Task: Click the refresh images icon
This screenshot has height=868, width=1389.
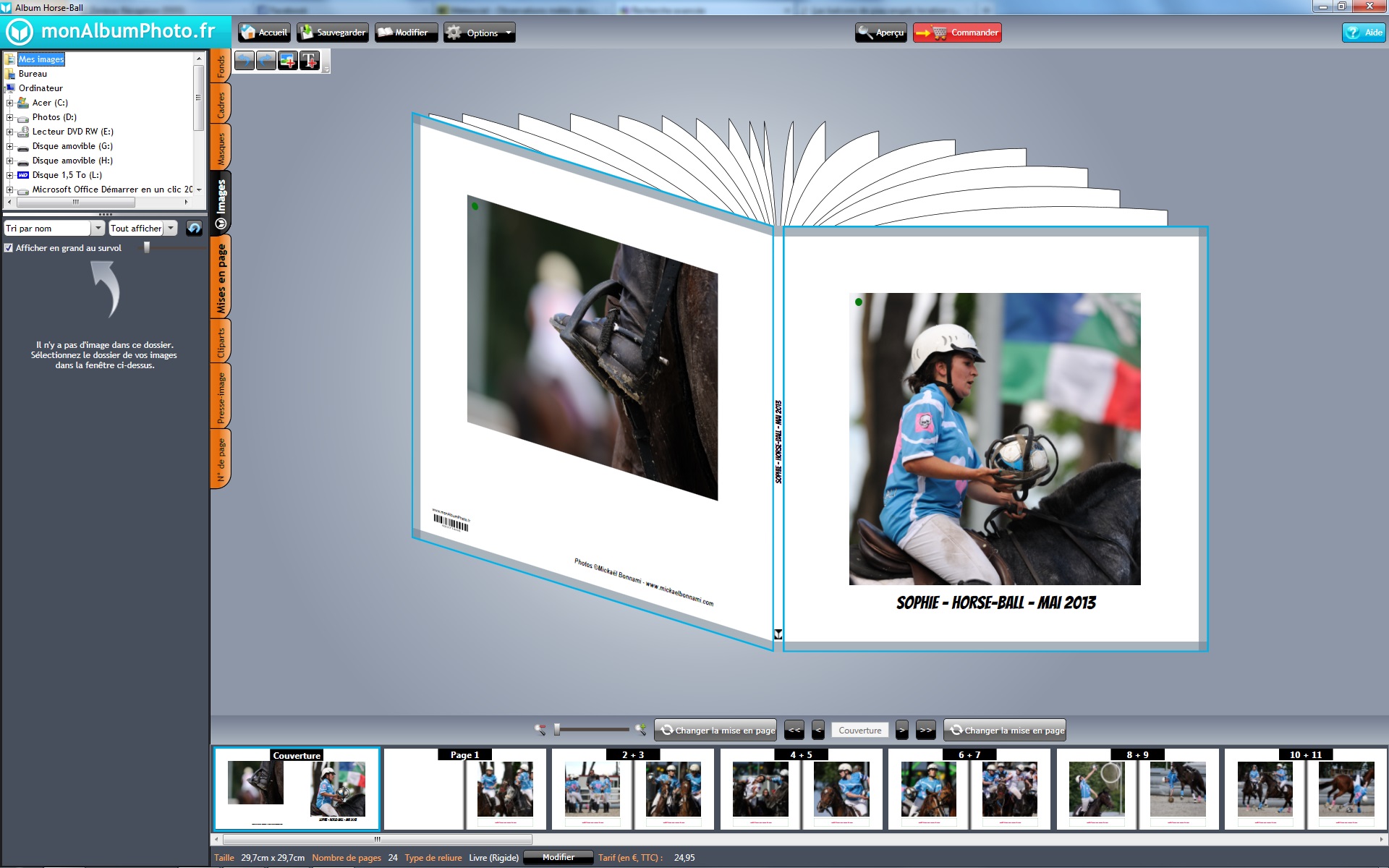Action: click(x=194, y=229)
